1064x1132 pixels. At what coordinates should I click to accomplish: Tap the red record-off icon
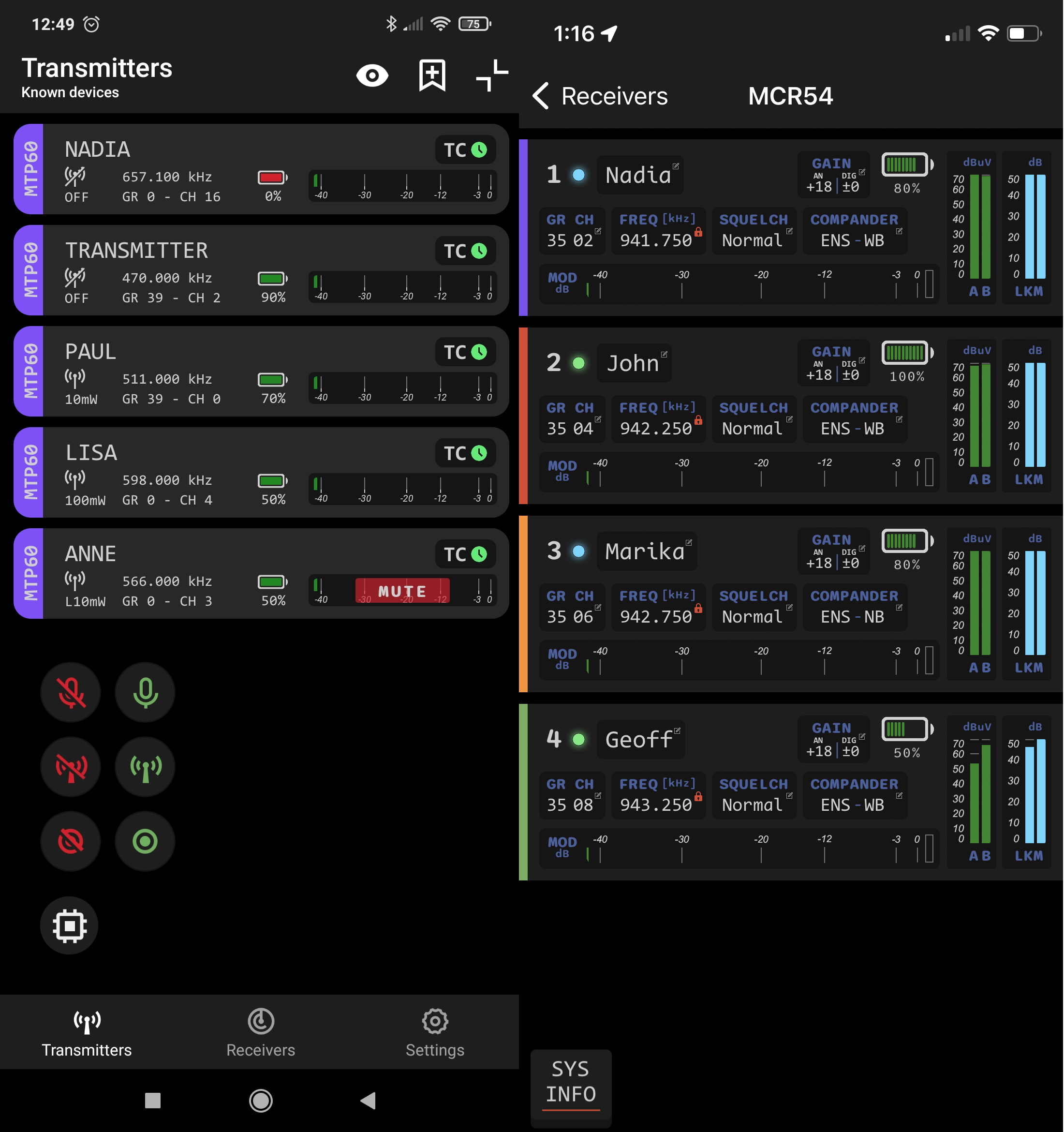point(71,841)
